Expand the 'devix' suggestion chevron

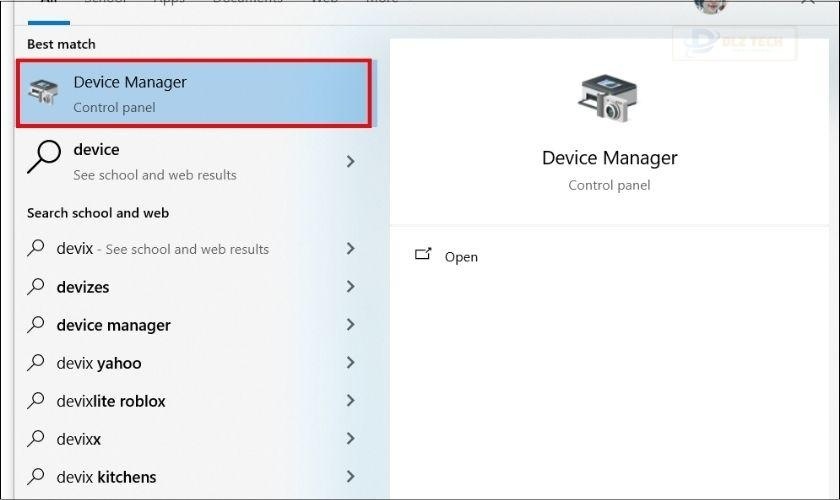(x=350, y=248)
